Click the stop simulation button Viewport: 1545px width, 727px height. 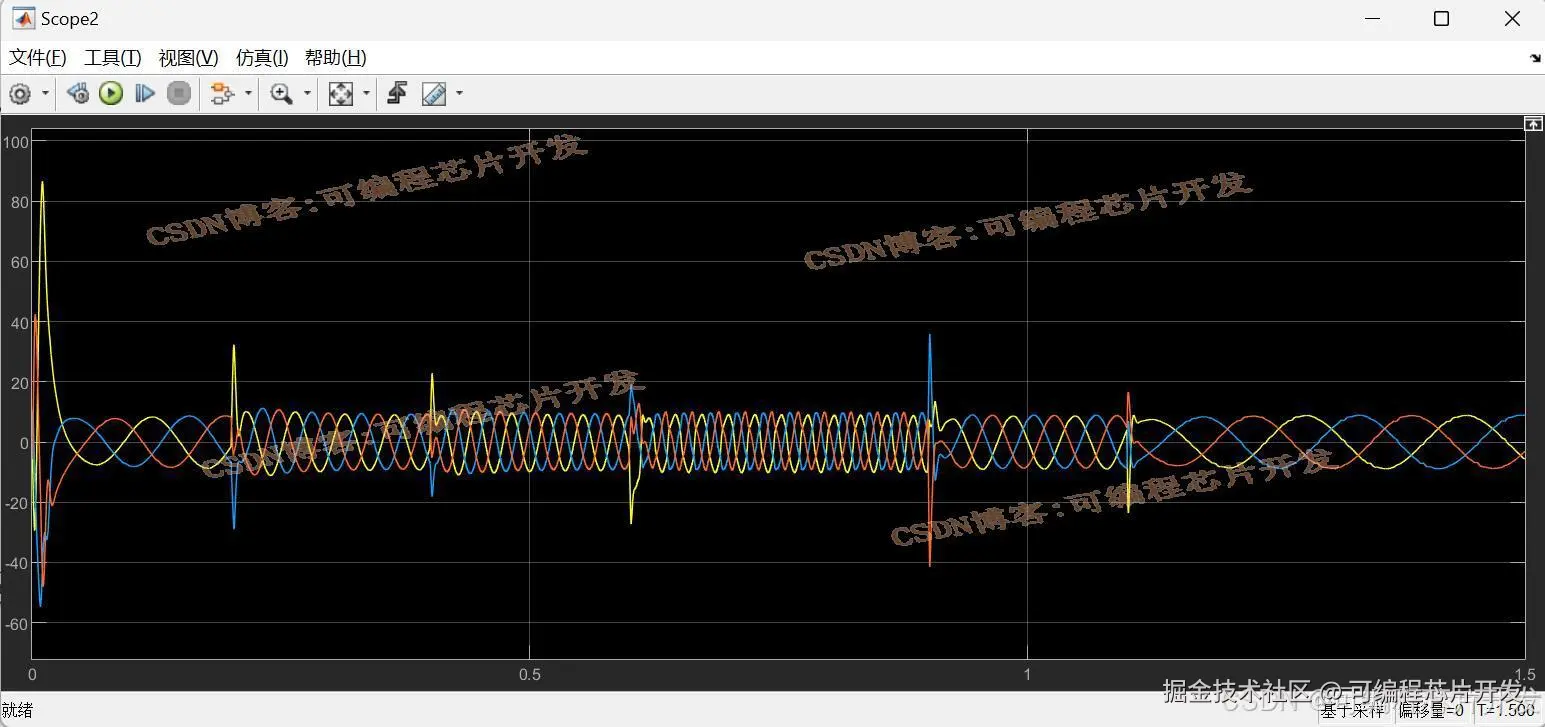(x=179, y=94)
